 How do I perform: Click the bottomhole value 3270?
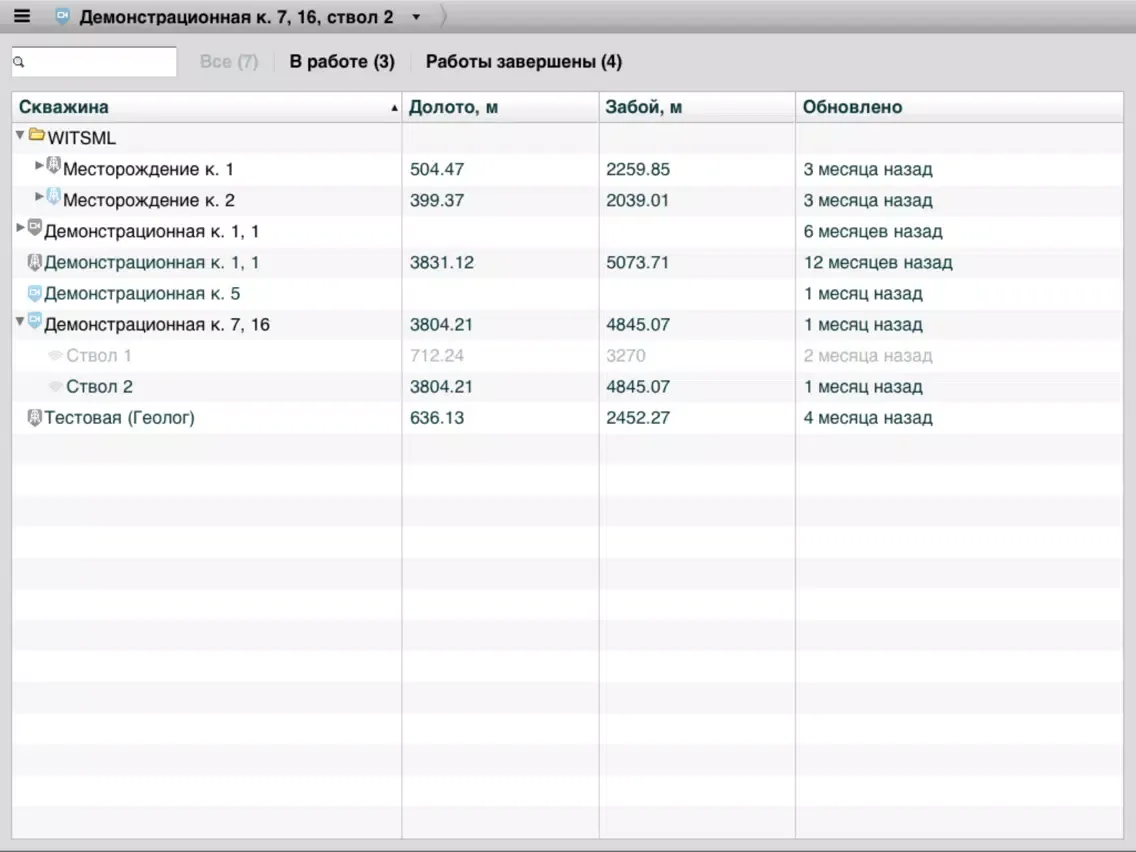(x=626, y=356)
